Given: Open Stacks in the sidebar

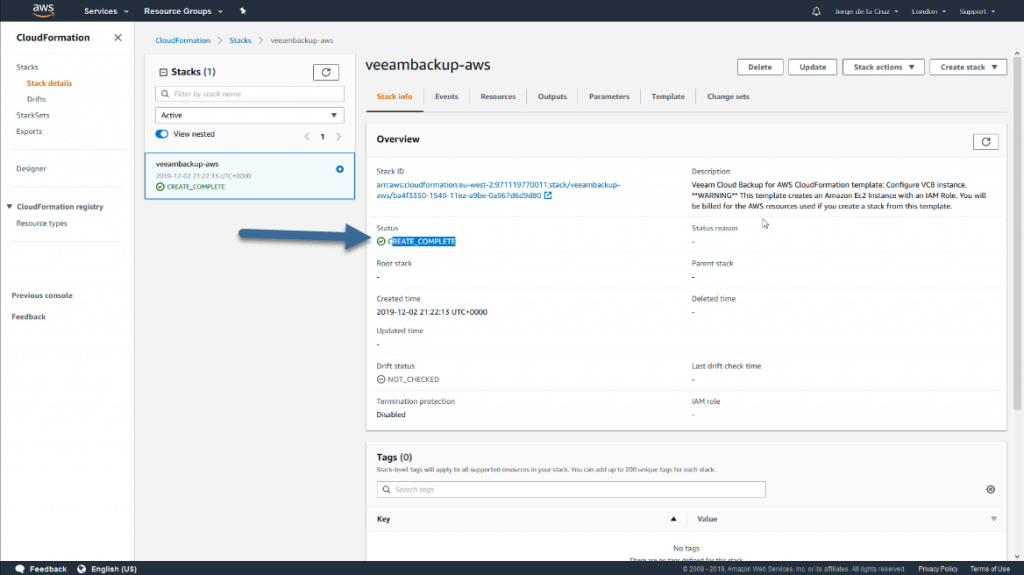Looking at the screenshot, I should [x=27, y=67].
